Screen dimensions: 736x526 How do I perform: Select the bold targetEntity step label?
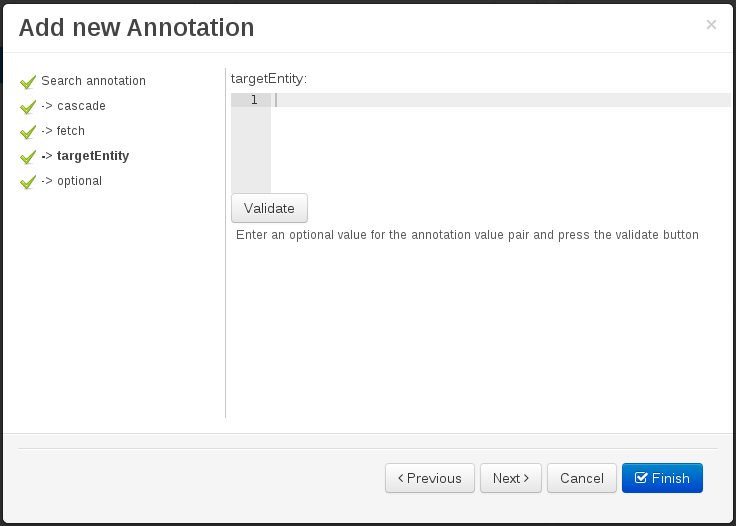coord(85,156)
